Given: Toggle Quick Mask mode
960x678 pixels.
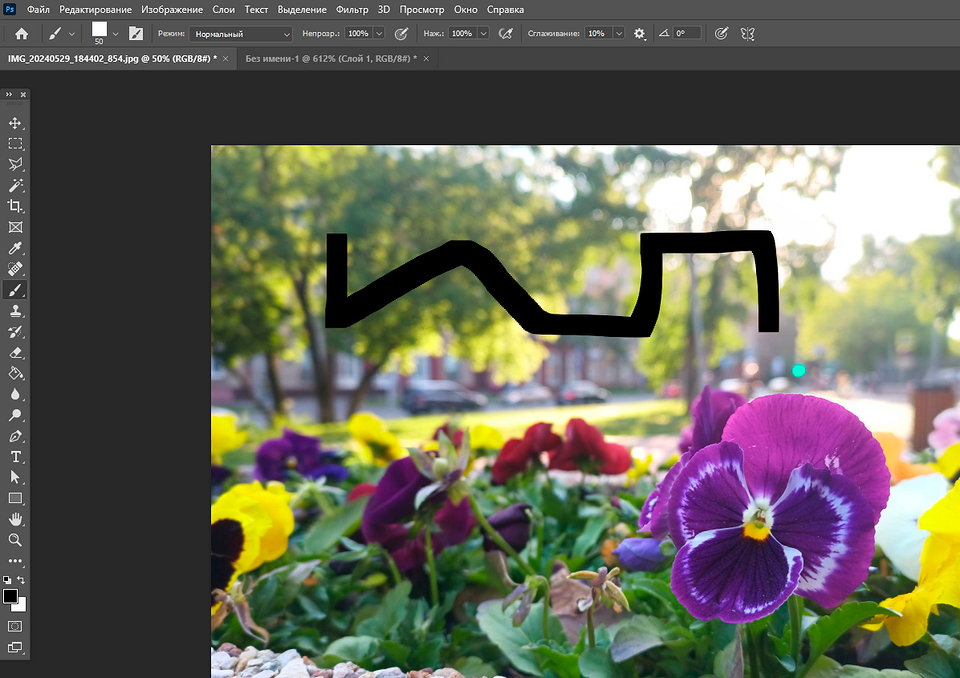Looking at the screenshot, I should coord(15,625).
